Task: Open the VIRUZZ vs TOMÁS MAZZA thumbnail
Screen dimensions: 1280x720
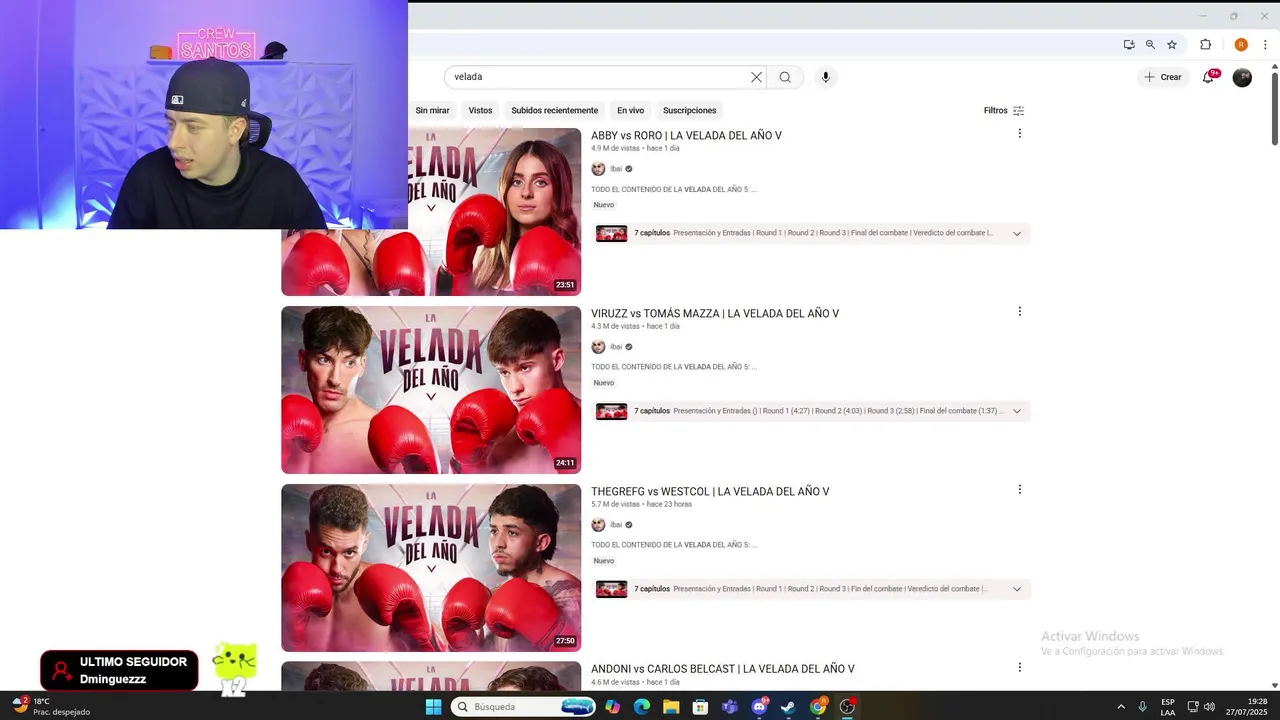Action: pos(431,390)
